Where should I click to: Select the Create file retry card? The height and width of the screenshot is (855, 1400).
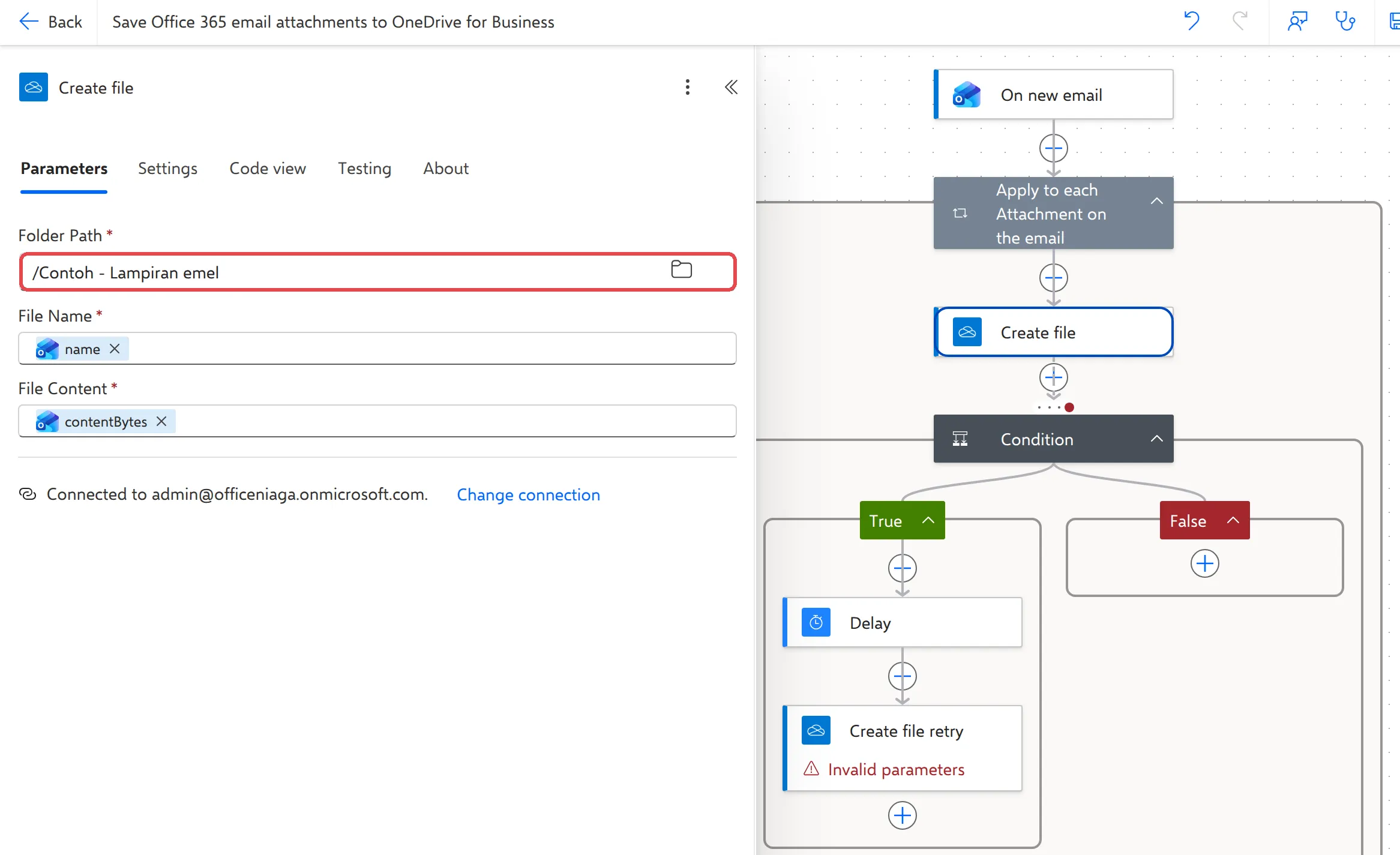(x=903, y=748)
